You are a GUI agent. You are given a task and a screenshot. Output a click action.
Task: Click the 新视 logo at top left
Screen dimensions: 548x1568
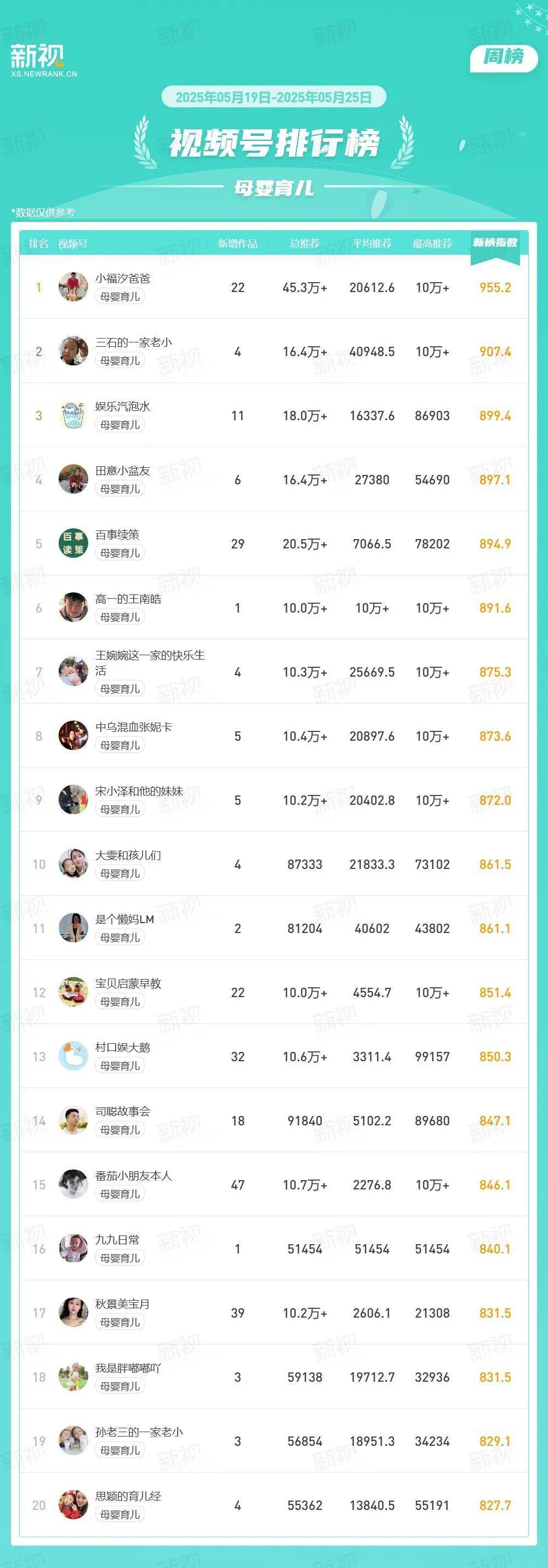click(x=43, y=61)
